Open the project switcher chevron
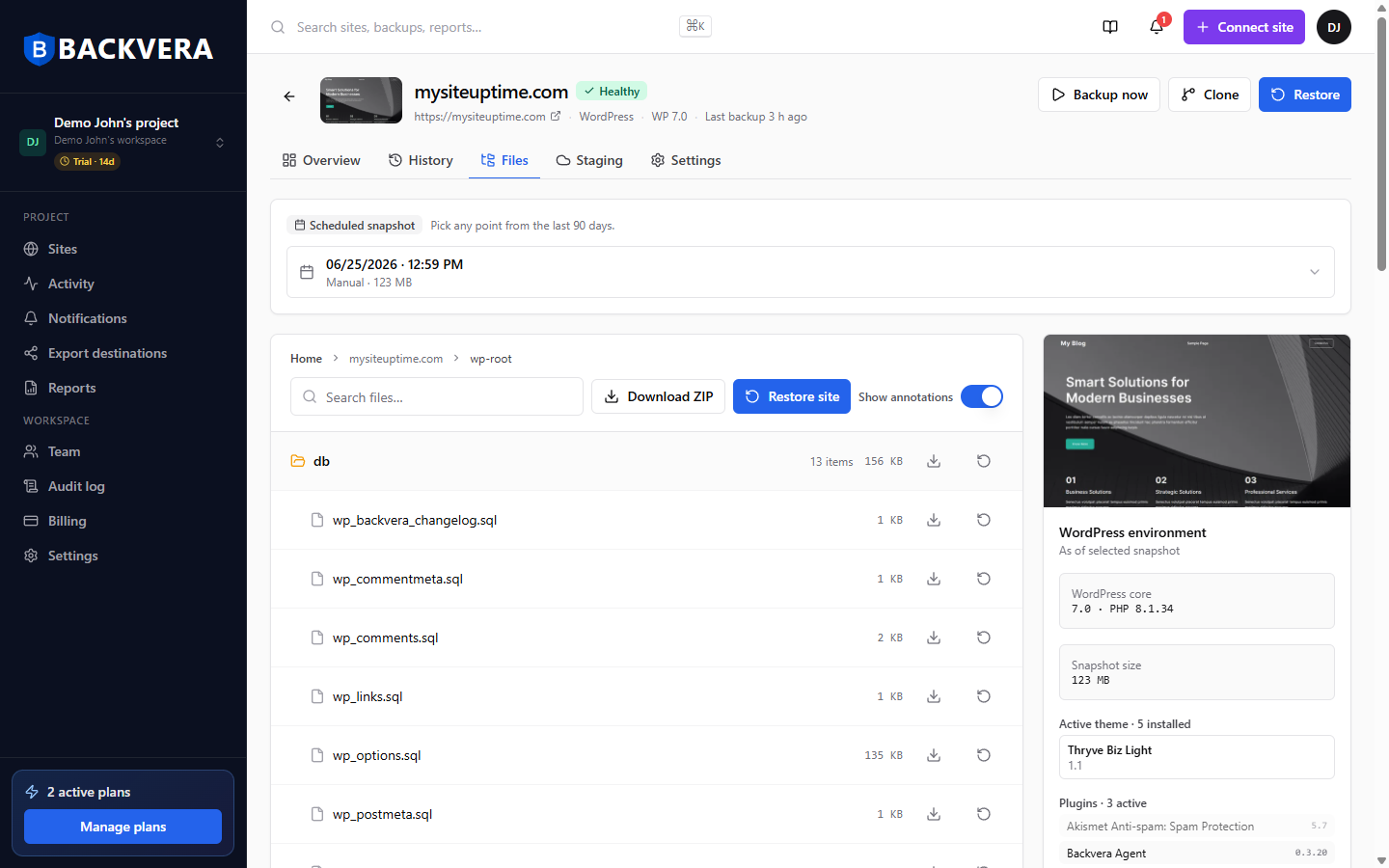Image resolution: width=1389 pixels, height=868 pixels. [220, 143]
